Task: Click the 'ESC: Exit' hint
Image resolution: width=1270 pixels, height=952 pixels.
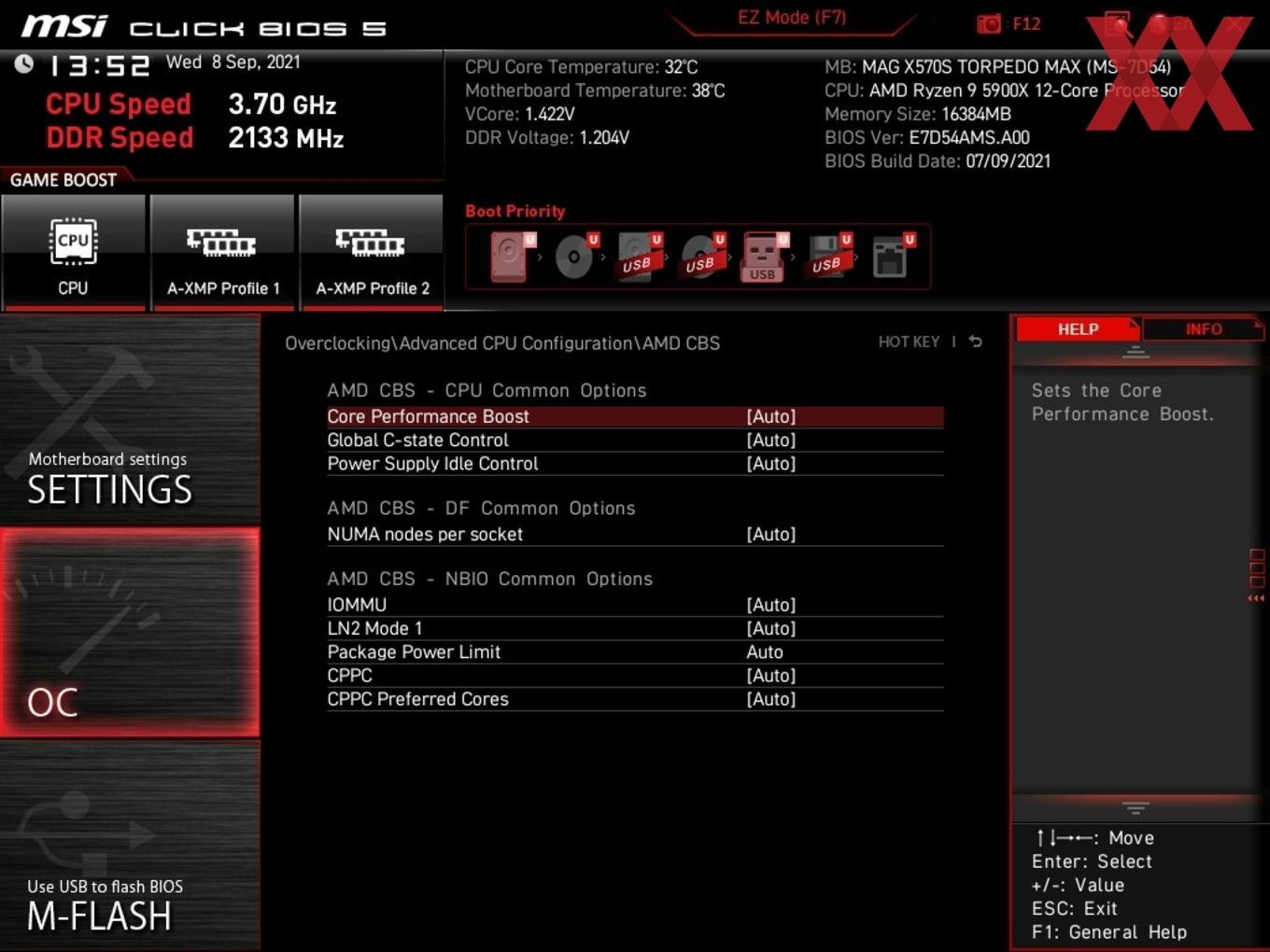Action: [x=1075, y=908]
